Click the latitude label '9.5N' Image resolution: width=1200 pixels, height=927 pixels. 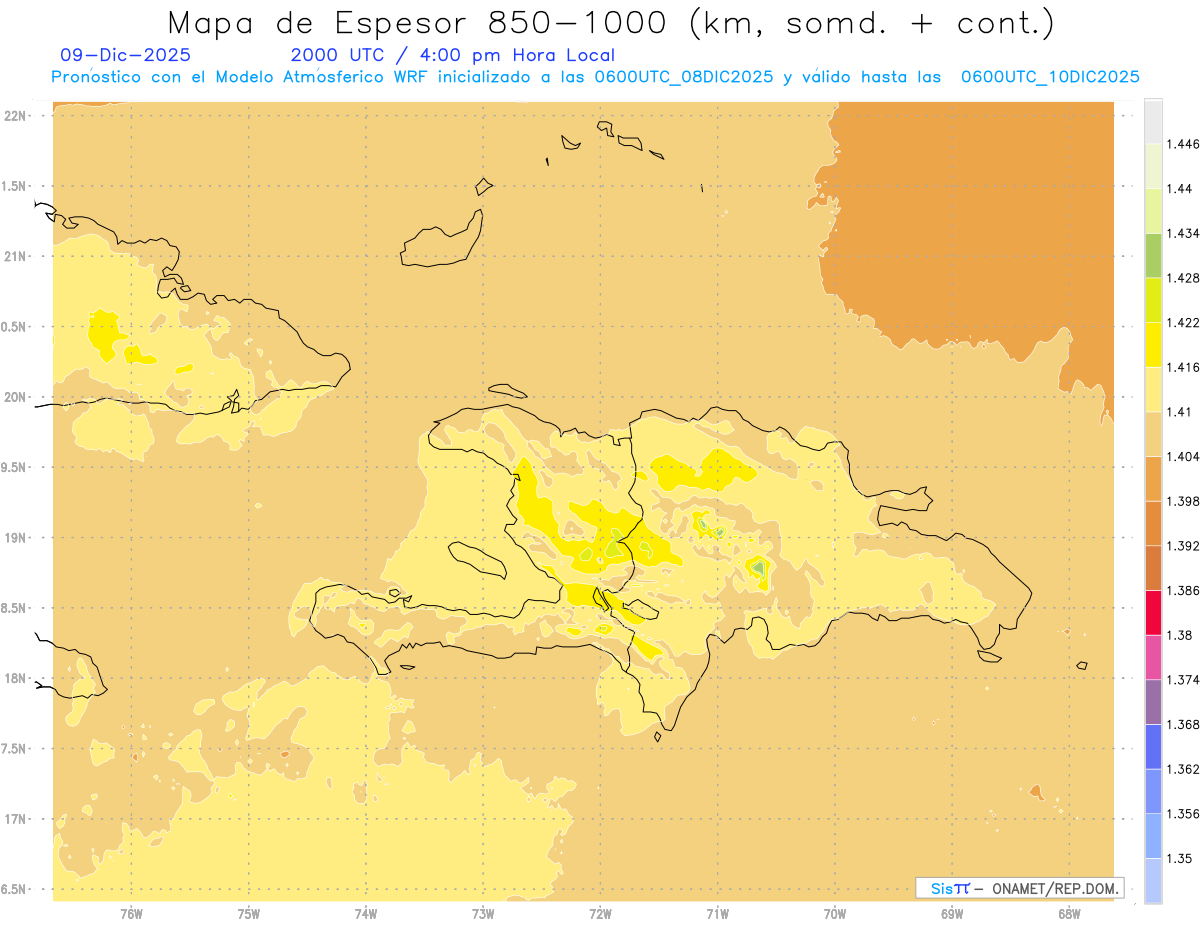(13, 468)
